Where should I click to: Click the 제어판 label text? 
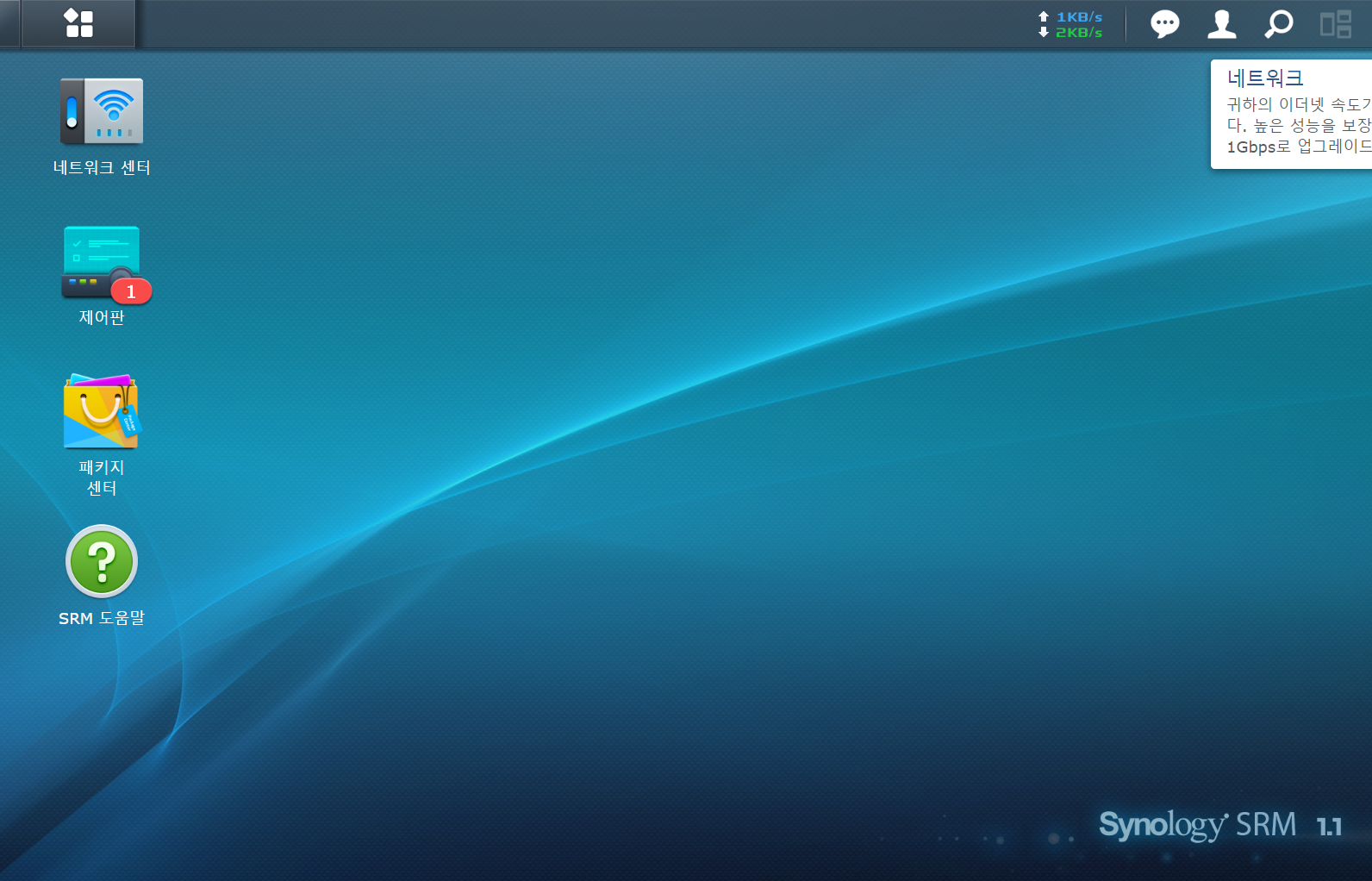click(102, 317)
